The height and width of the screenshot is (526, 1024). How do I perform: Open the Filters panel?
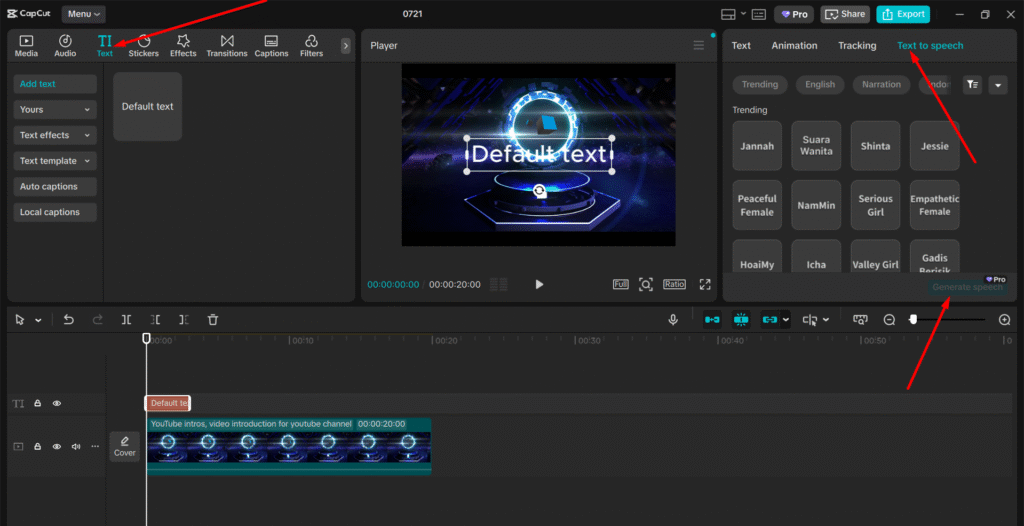coord(311,45)
